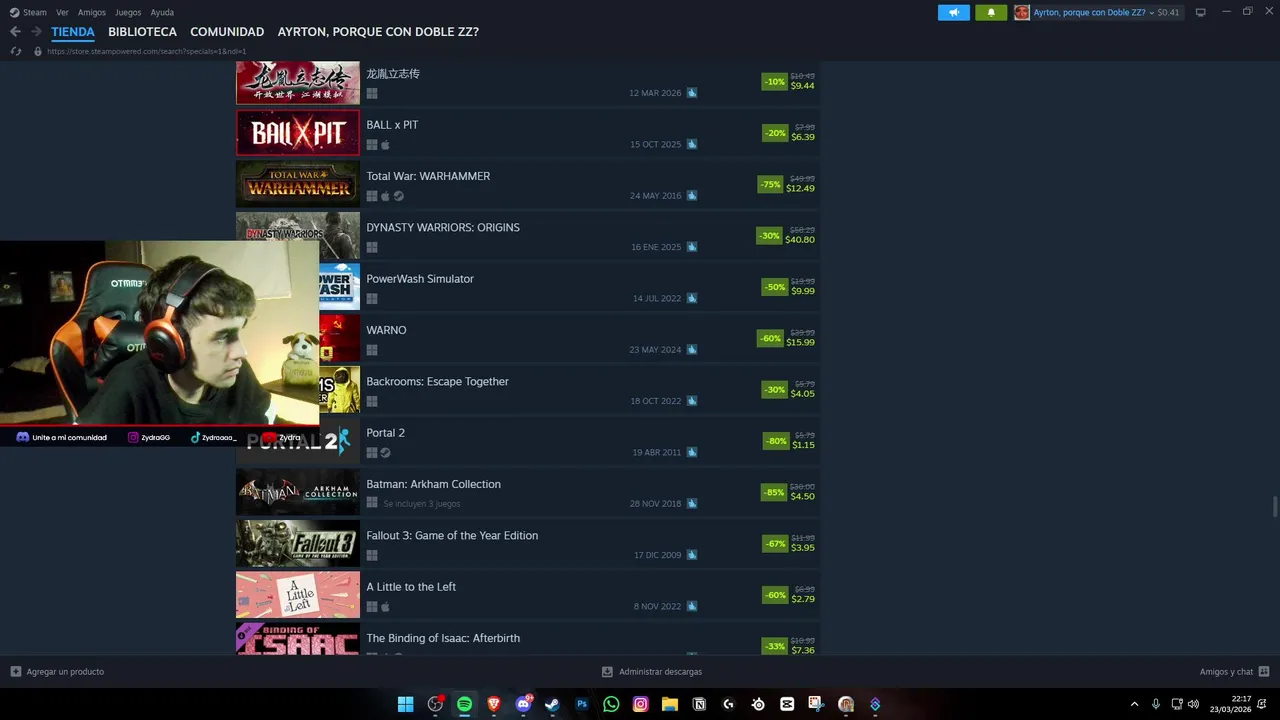Open the DYNASTY WARRIORS: ORIGINS listing

528,236
